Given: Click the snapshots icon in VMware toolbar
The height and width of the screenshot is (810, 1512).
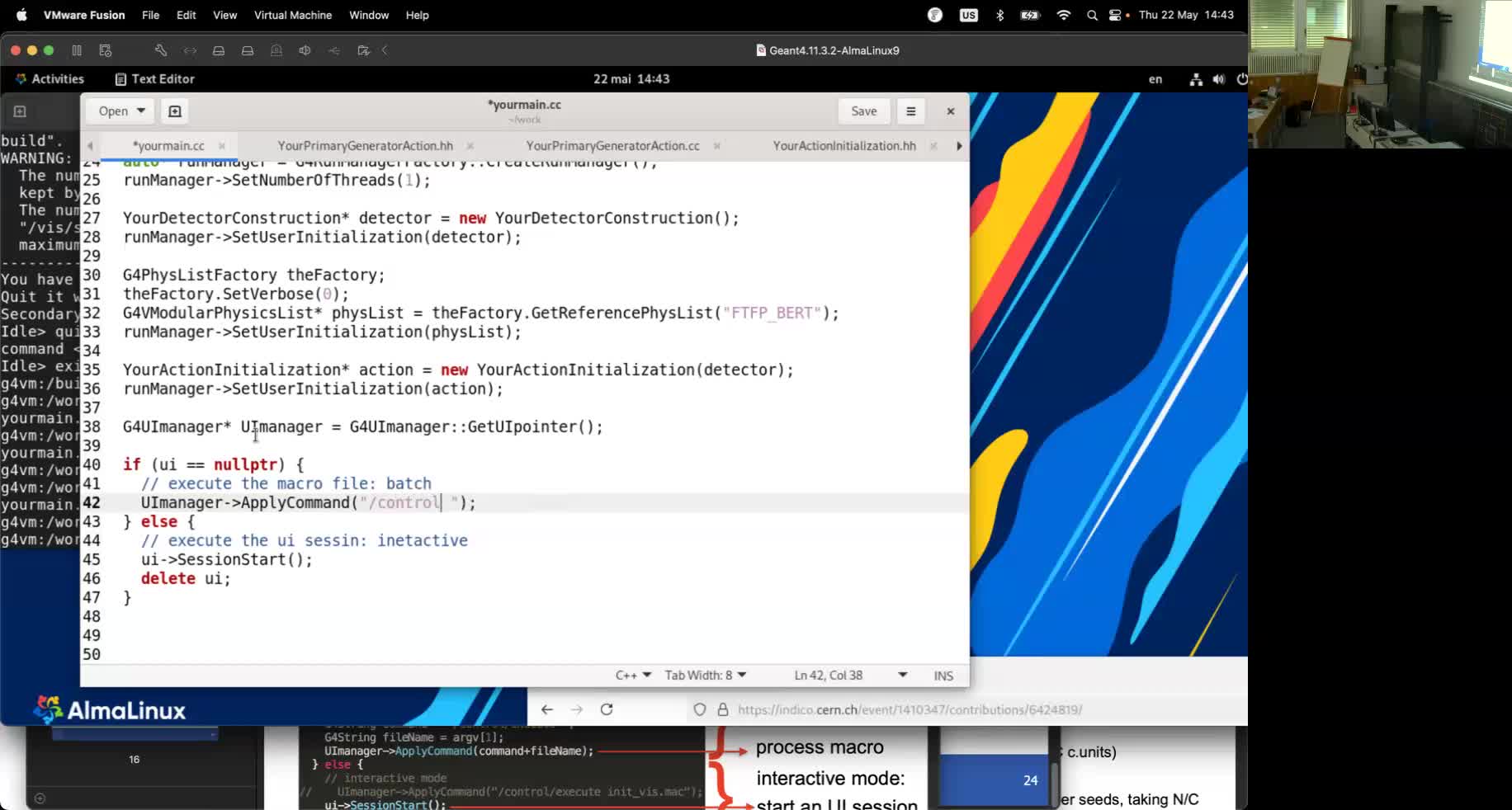Looking at the screenshot, I should tap(105, 50).
